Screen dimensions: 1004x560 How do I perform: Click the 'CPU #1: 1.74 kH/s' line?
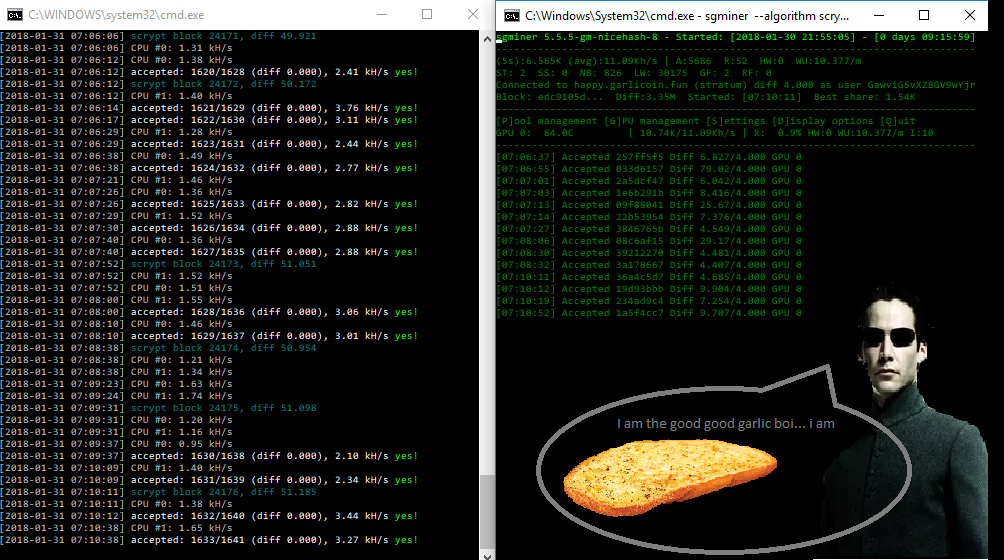click(x=117, y=396)
